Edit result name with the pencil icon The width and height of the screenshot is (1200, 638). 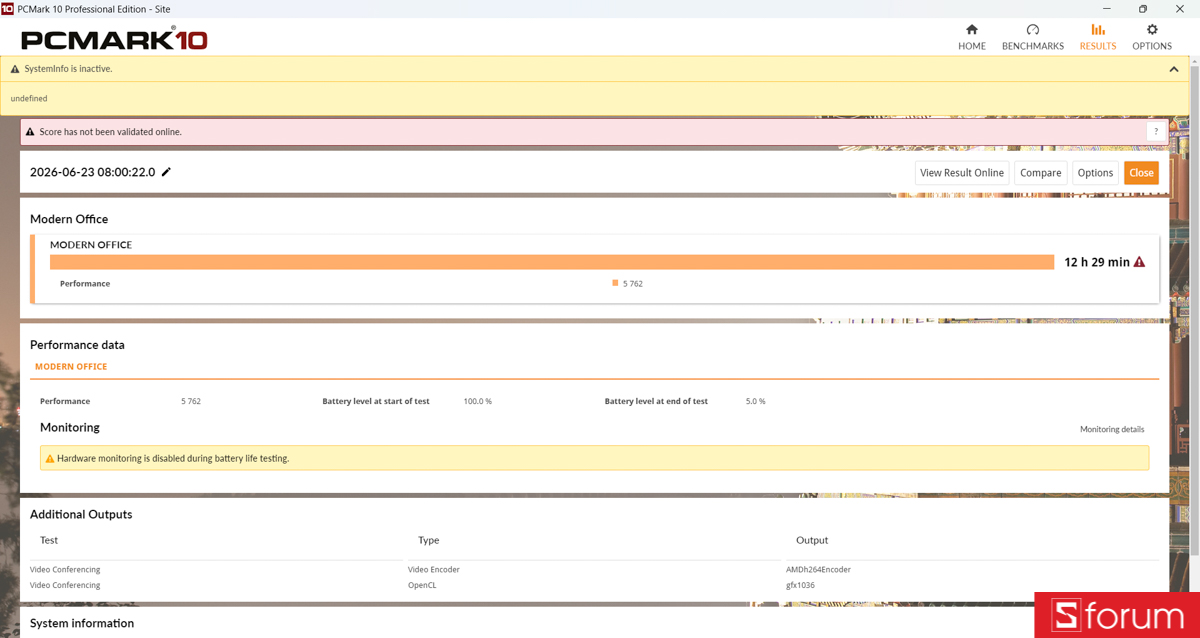pos(167,172)
